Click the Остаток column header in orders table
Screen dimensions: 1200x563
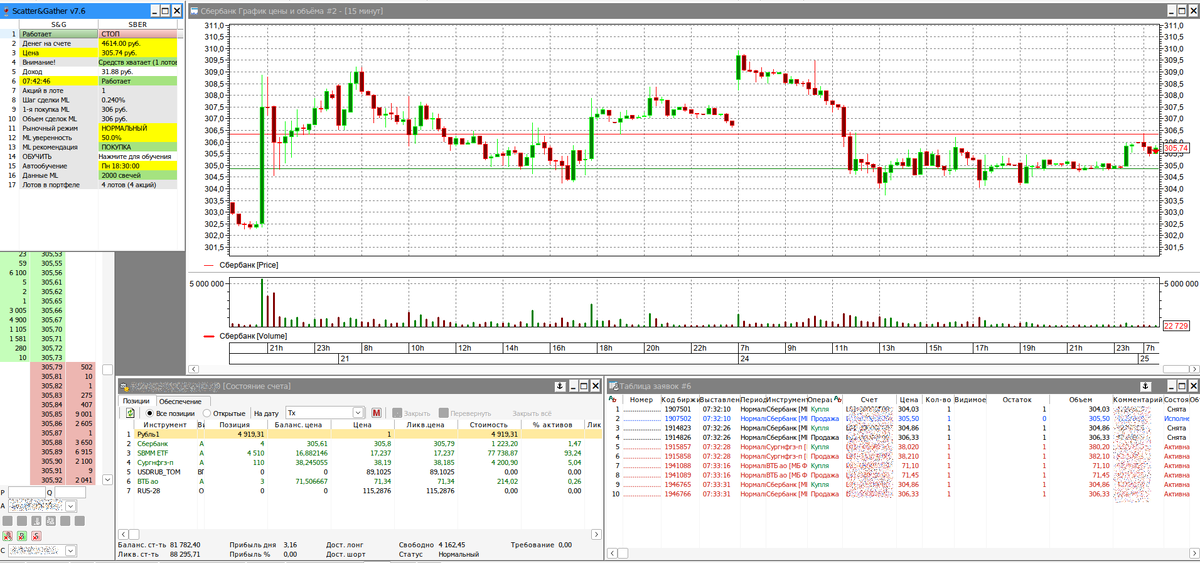[1017, 399]
